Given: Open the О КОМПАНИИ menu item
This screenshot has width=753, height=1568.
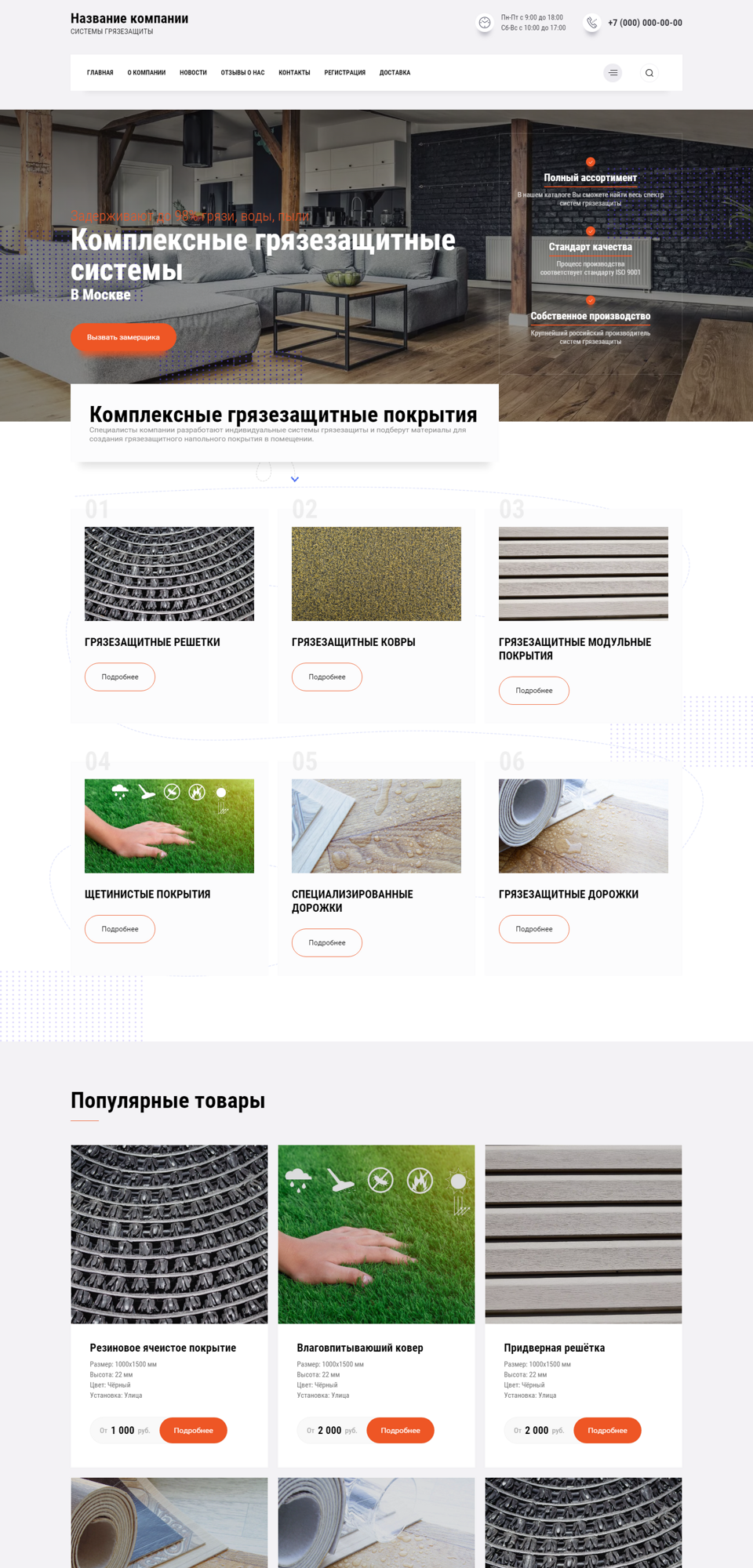Looking at the screenshot, I should click(x=147, y=73).
